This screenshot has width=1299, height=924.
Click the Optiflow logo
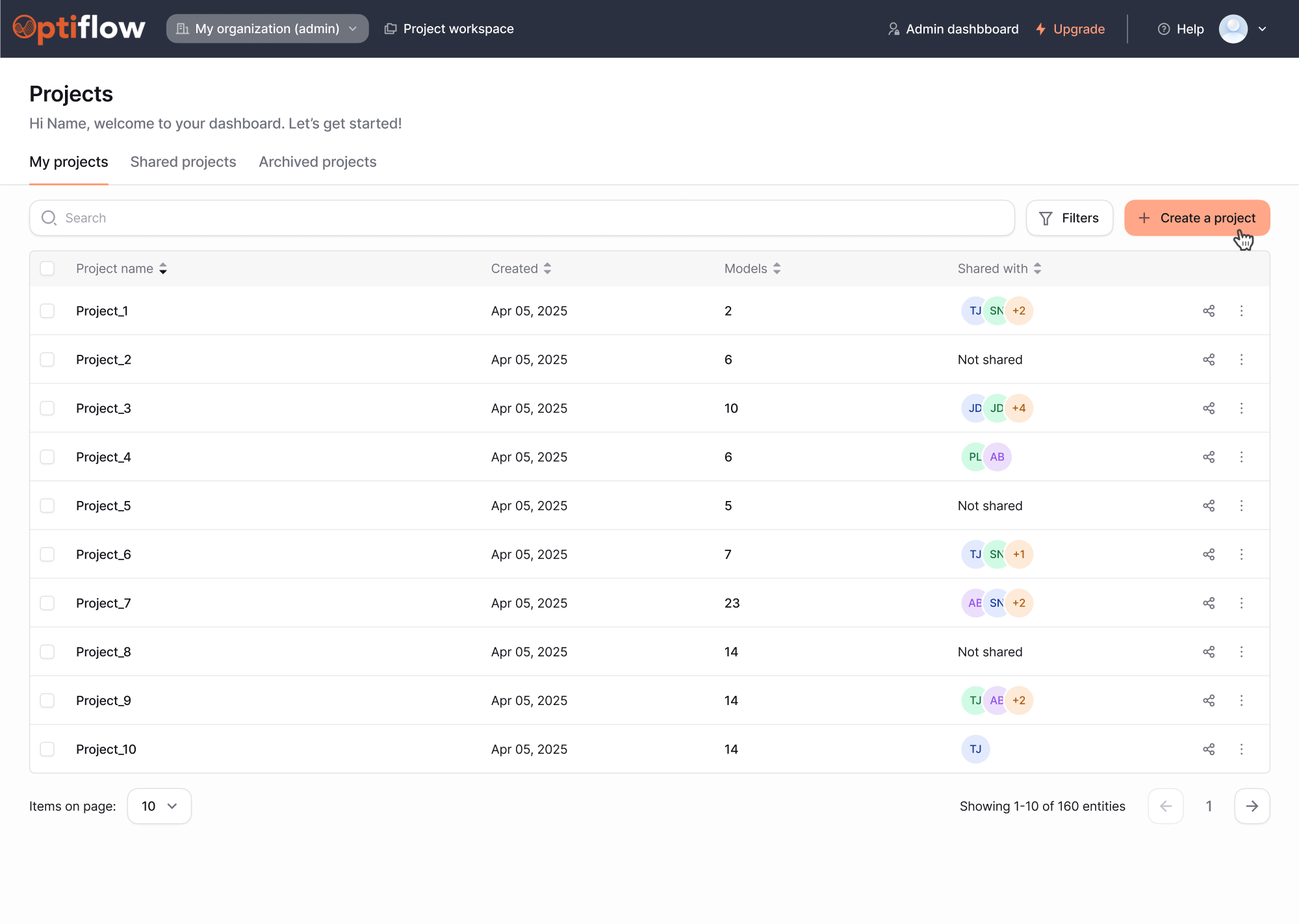point(79,27)
